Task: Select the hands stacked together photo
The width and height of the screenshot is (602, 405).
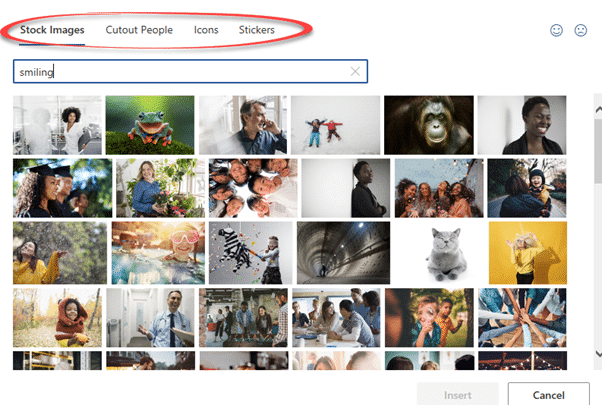Action: click(x=522, y=316)
